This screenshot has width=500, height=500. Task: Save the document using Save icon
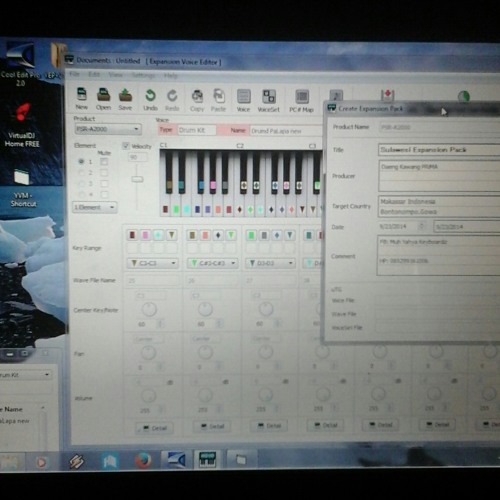tap(125, 99)
